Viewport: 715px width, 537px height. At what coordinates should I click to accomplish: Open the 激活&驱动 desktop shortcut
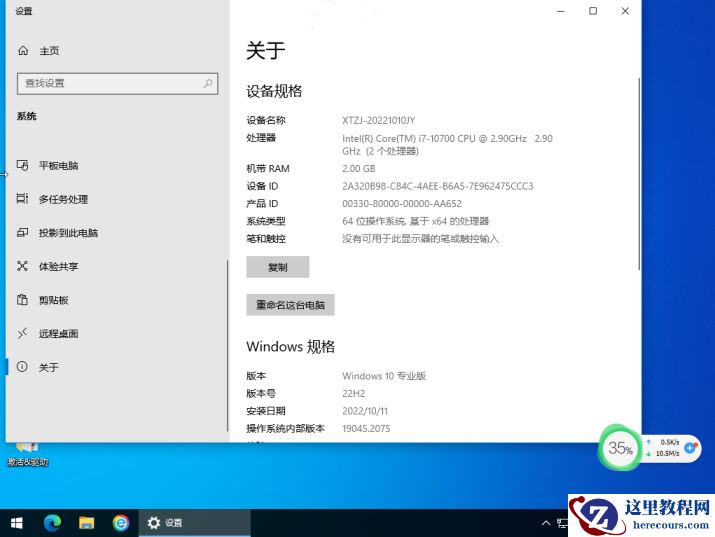(27, 454)
